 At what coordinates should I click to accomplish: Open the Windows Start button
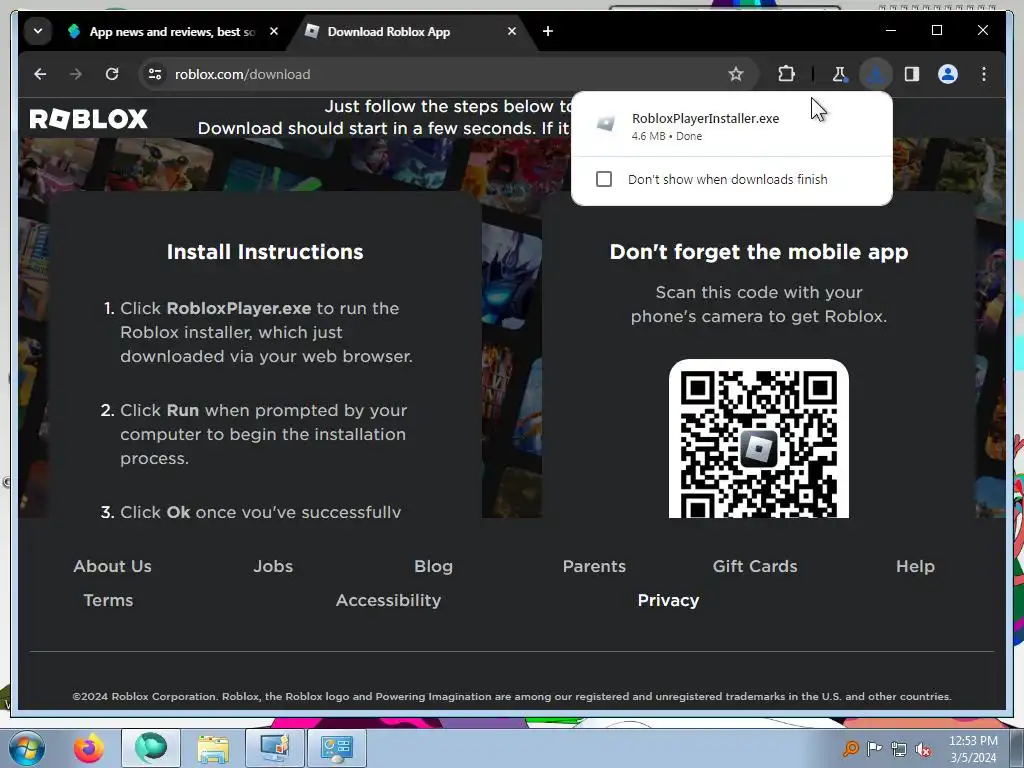point(27,748)
